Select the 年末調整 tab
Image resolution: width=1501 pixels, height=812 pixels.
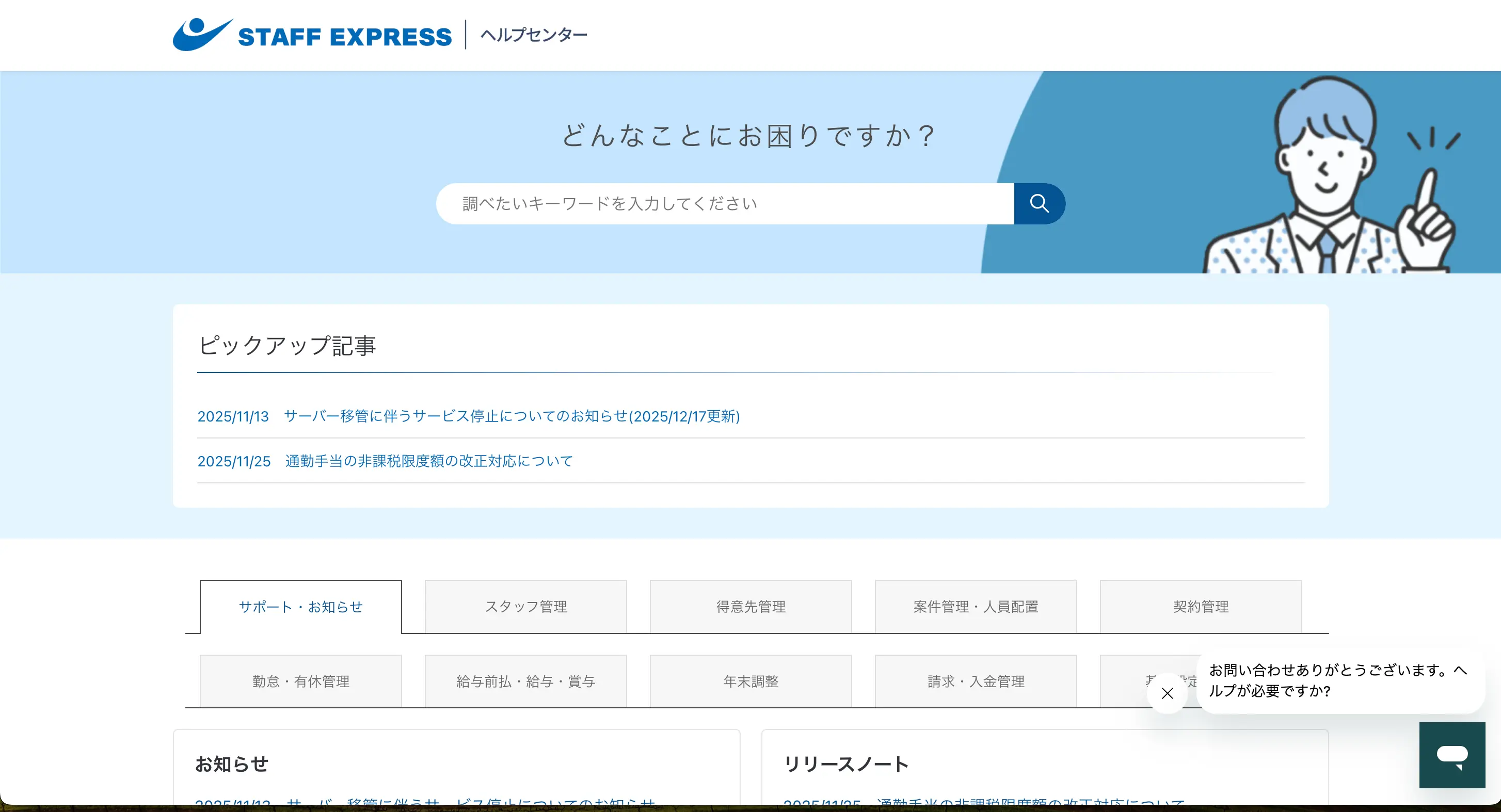click(750, 680)
